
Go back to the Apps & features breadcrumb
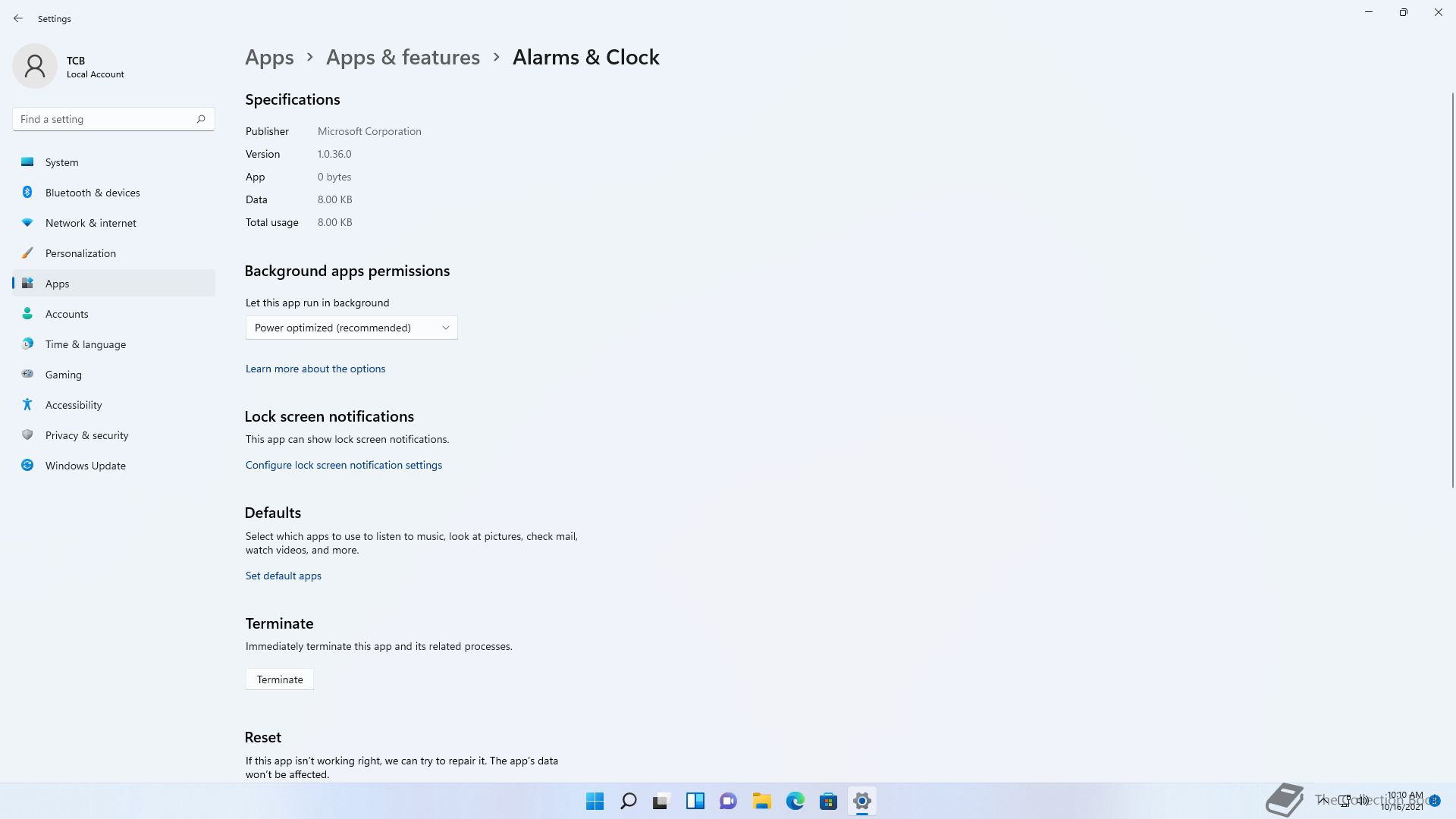pyautogui.click(x=403, y=58)
